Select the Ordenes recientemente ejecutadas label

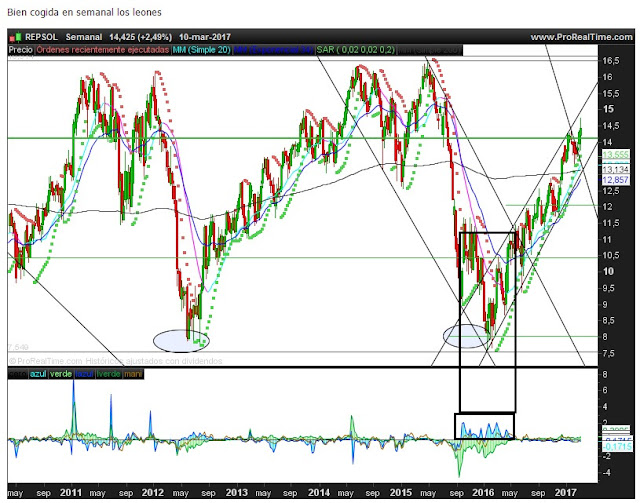click(103, 50)
